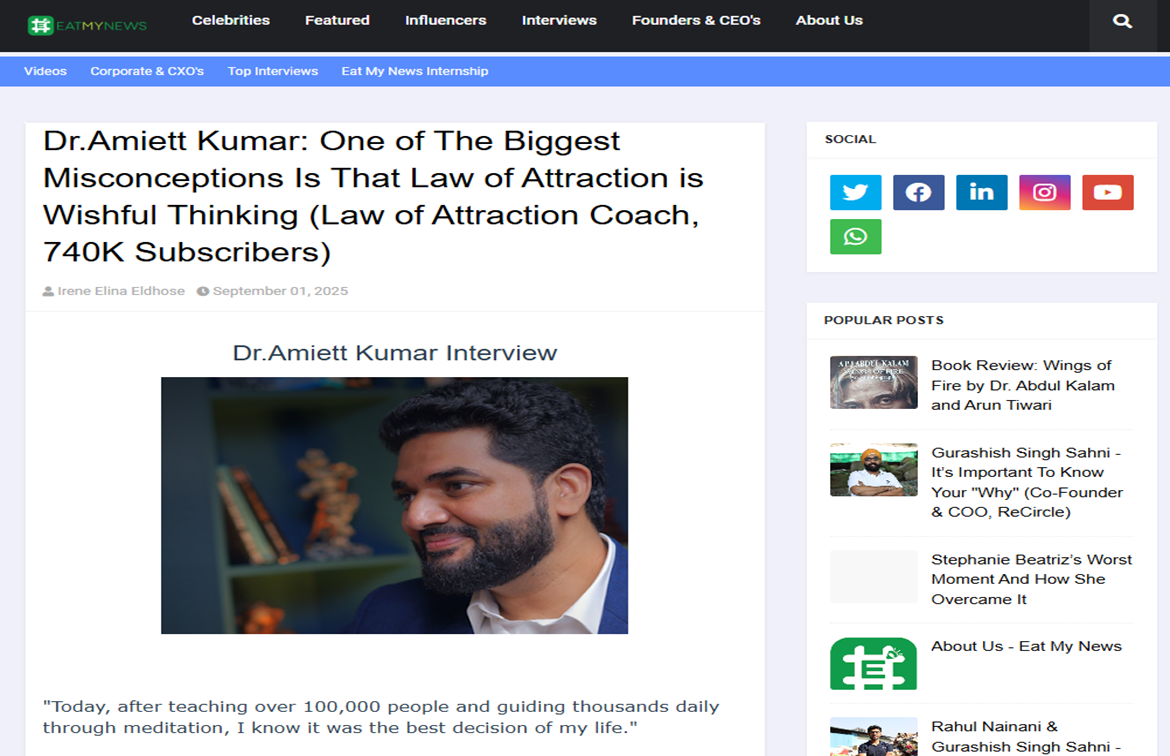Image resolution: width=1170 pixels, height=756 pixels.
Task: Open Wings of Fire book review post
Action: (1023, 385)
